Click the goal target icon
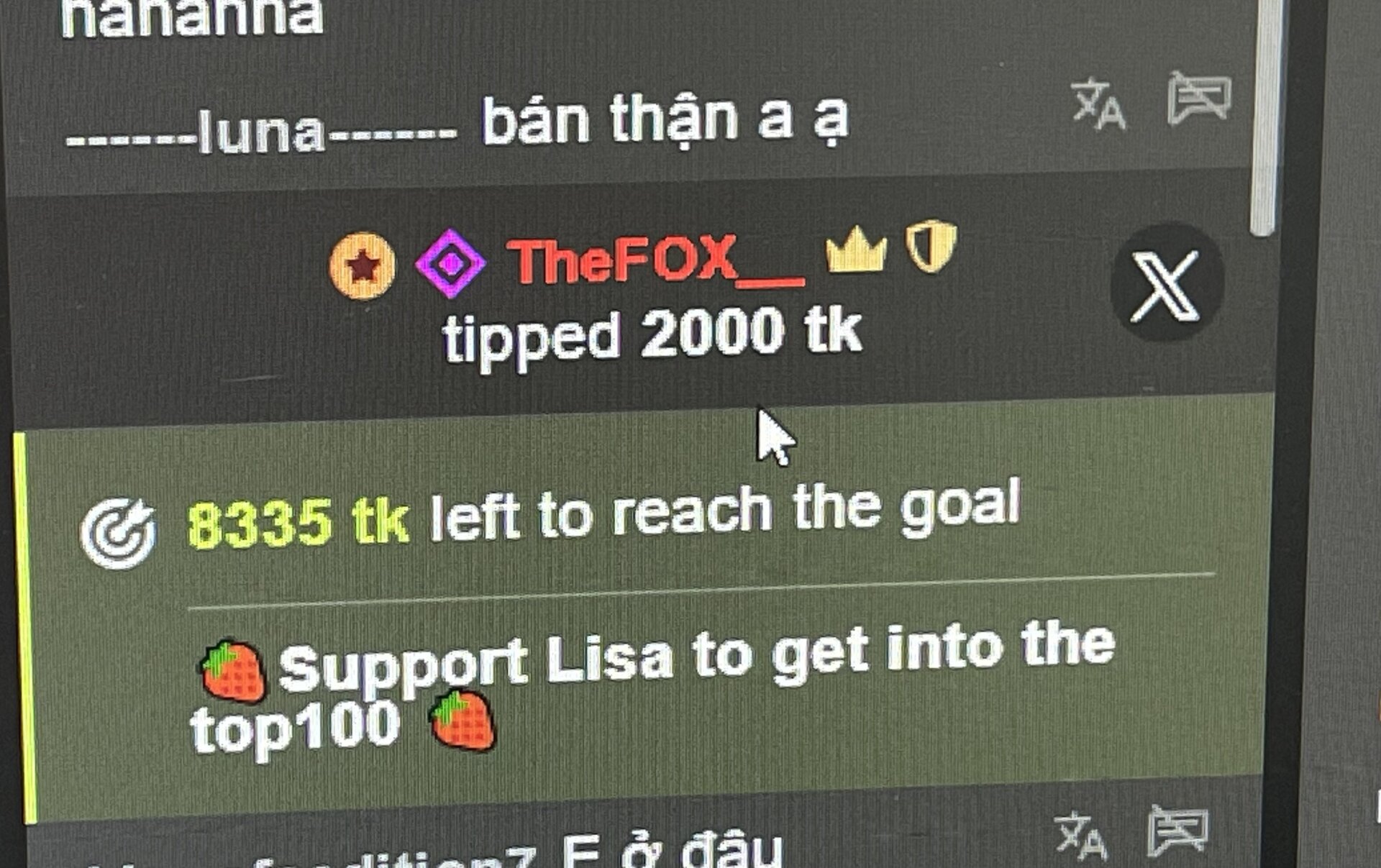Screen dimensions: 1381x868 click(118, 534)
